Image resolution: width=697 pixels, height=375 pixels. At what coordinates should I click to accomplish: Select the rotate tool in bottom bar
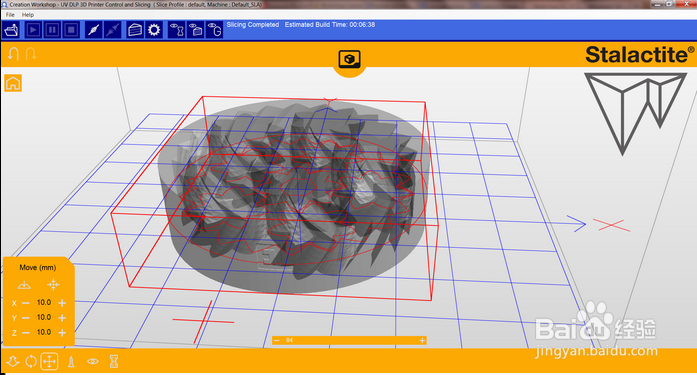(x=31, y=361)
